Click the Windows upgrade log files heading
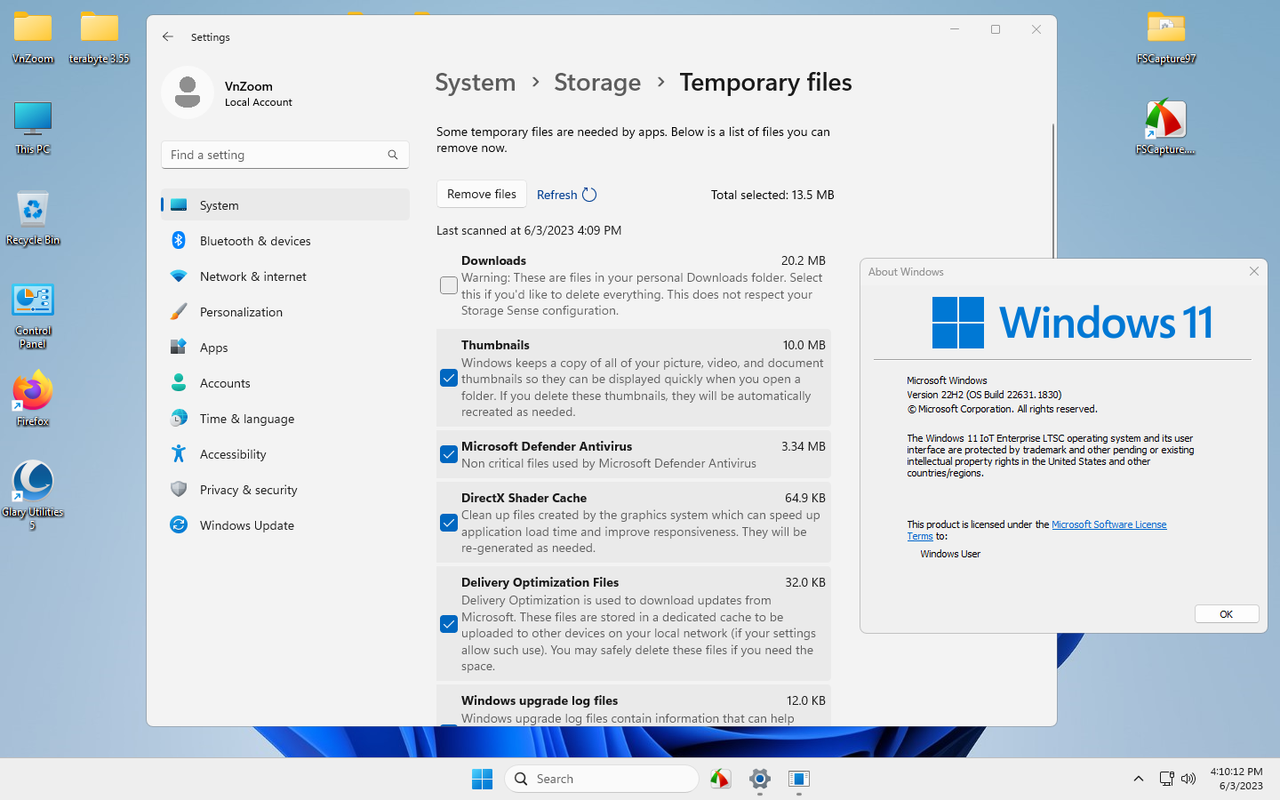The width and height of the screenshot is (1280, 800). [x=539, y=700]
